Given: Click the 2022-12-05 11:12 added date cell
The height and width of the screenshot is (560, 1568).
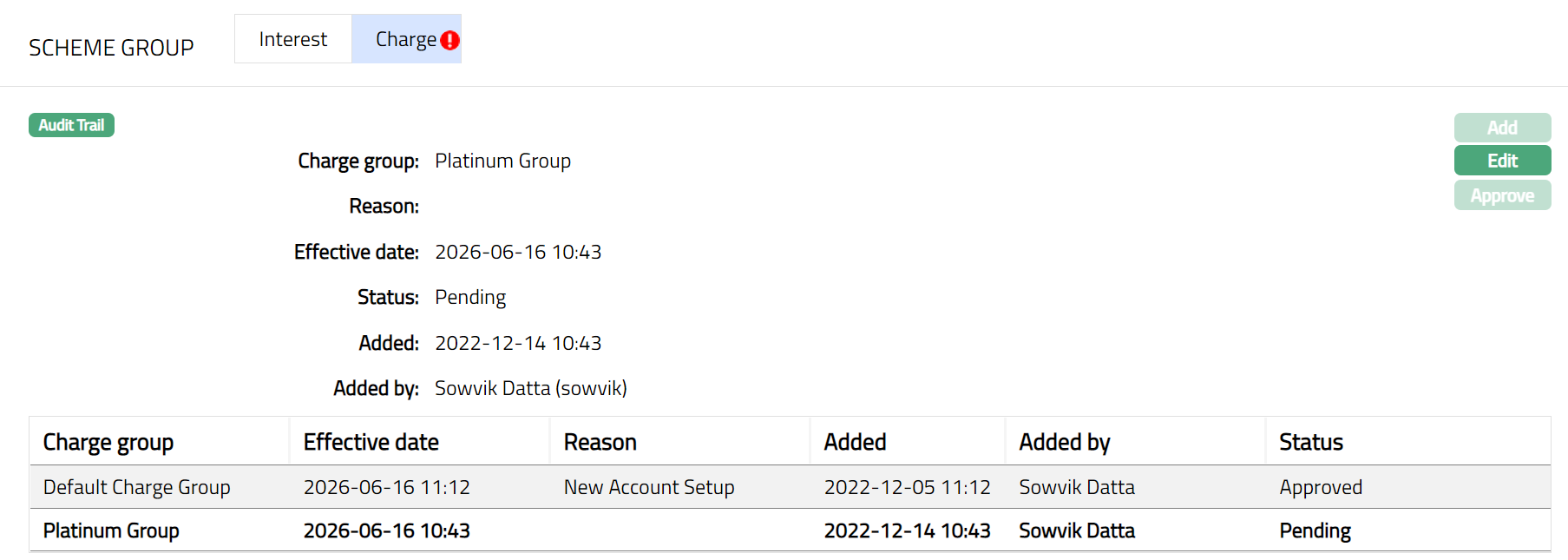Looking at the screenshot, I should (907, 487).
